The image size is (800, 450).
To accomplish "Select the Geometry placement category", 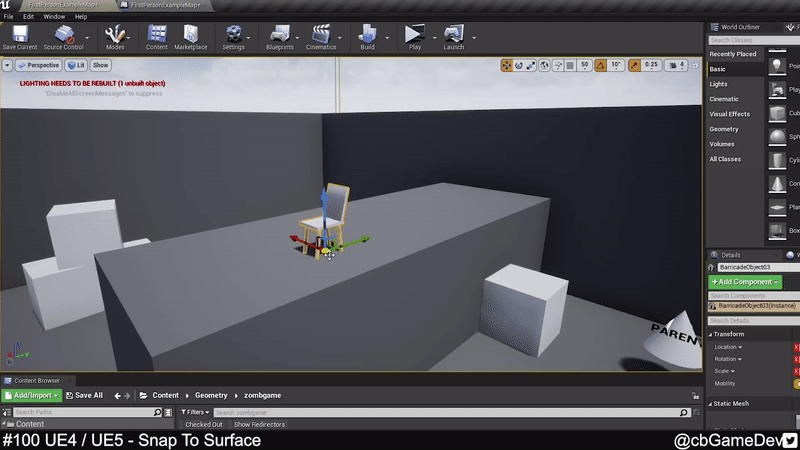I will tap(724, 129).
